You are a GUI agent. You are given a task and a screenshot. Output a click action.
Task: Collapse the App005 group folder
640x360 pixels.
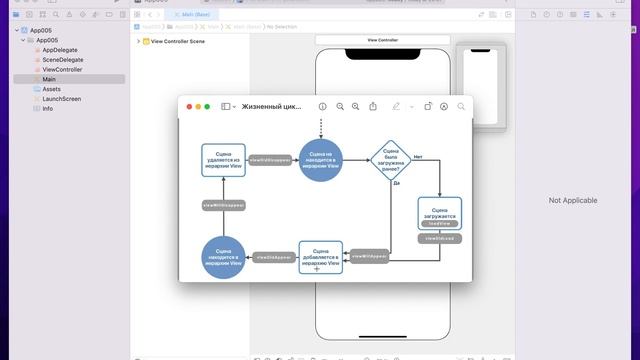(23, 40)
